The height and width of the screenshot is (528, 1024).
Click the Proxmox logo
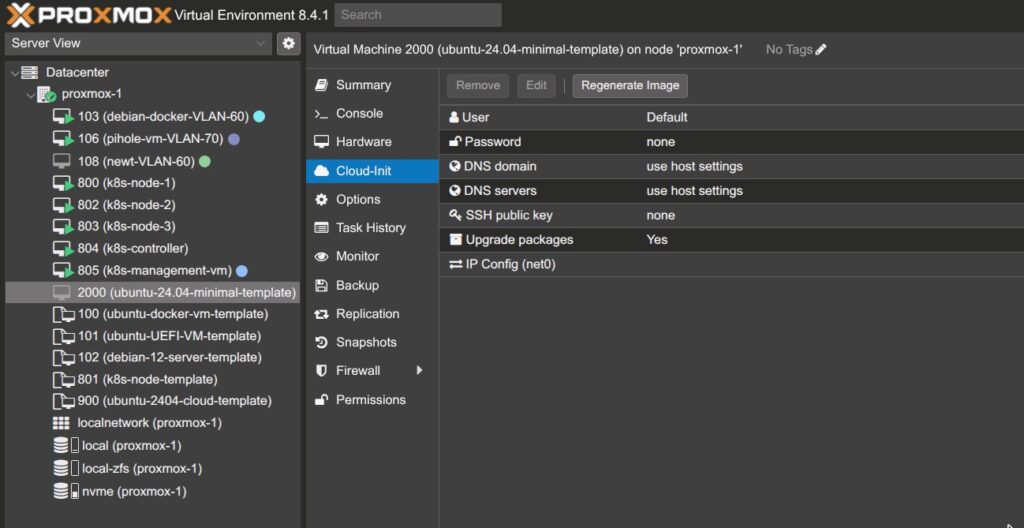[x=89, y=14]
